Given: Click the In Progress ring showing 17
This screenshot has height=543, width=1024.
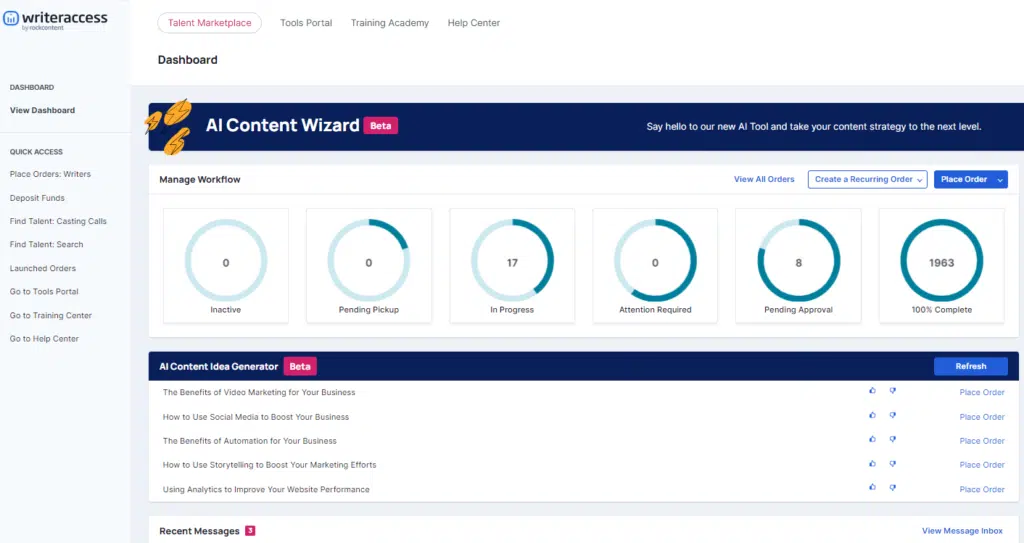Looking at the screenshot, I should click(x=512, y=261).
